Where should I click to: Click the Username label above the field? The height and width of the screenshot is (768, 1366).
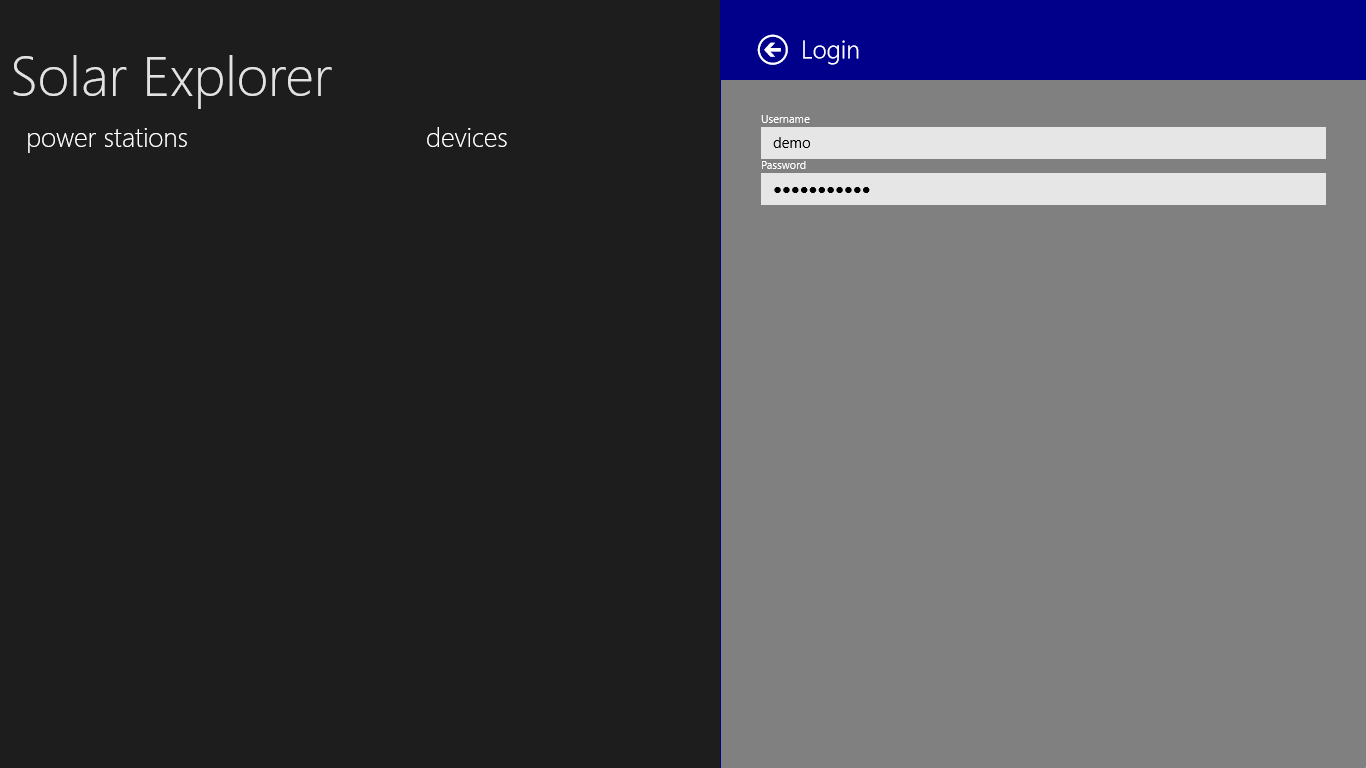coord(785,119)
